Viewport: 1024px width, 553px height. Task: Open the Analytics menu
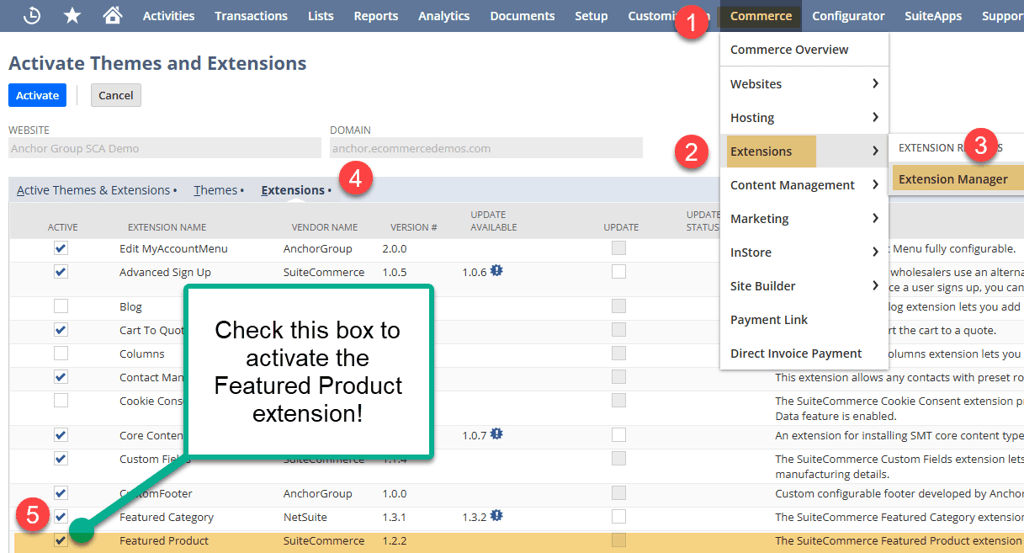click(443, 16)
